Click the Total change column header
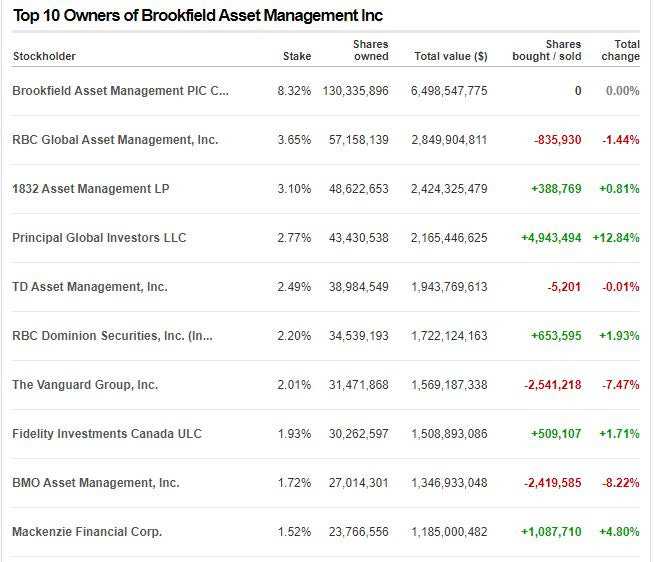This screenshot has width=654, height=562. click(x=621, y=50)
